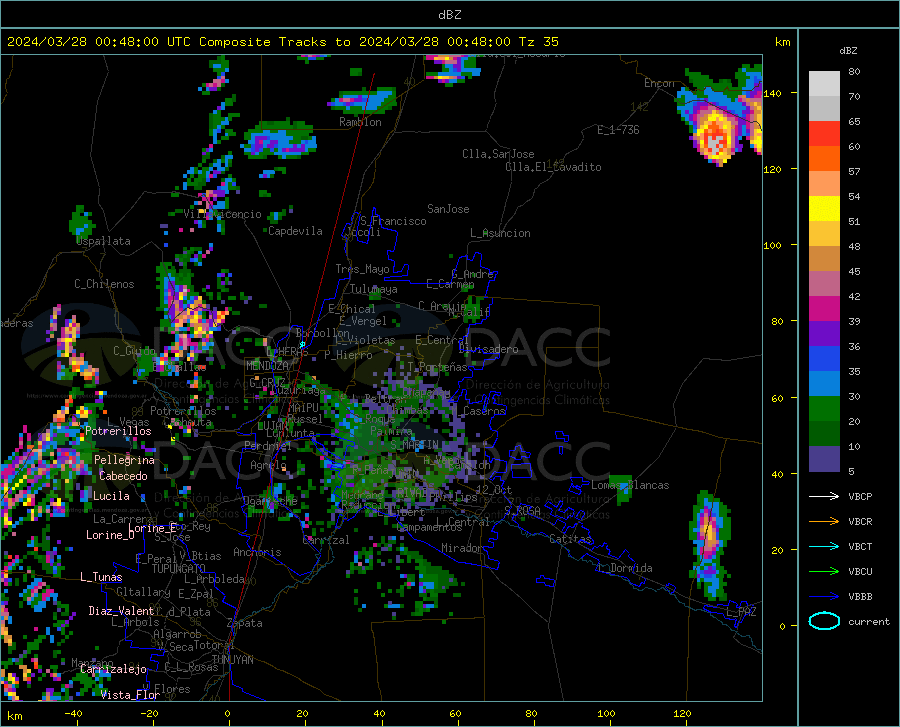This screenshot has width=900, height=727.
Task: Click the Divisadero label
Action: [x=488, y=349]
